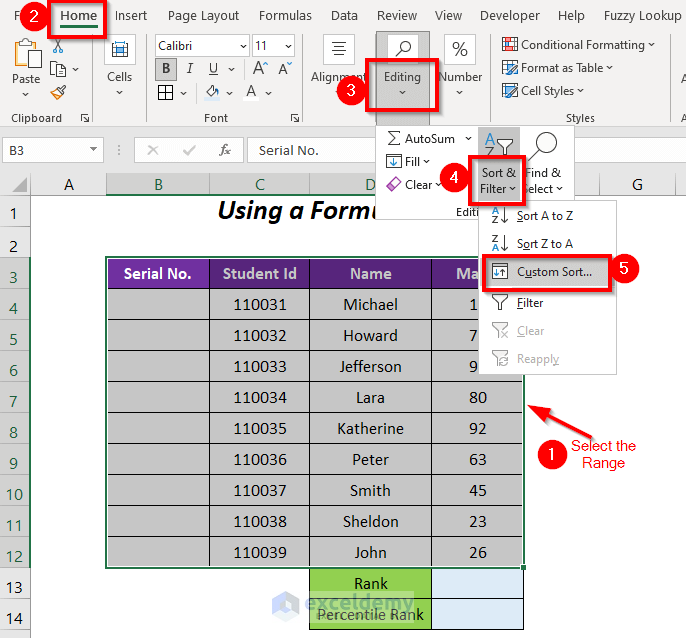Click the green Rank cell
Viewport: 686px width, 638px height.
pos(371,583)
